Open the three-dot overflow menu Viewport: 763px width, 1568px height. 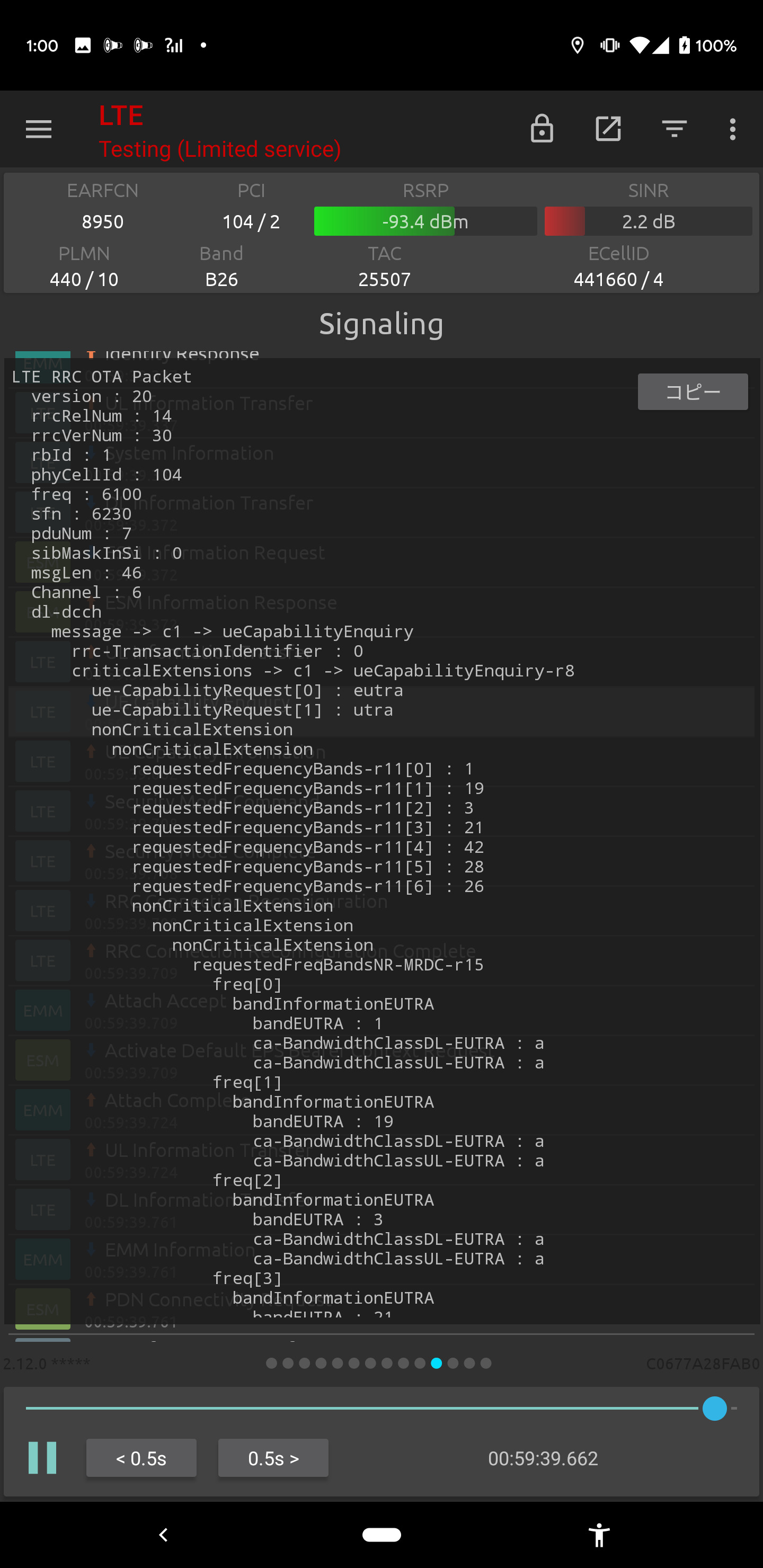coord(732,129)
